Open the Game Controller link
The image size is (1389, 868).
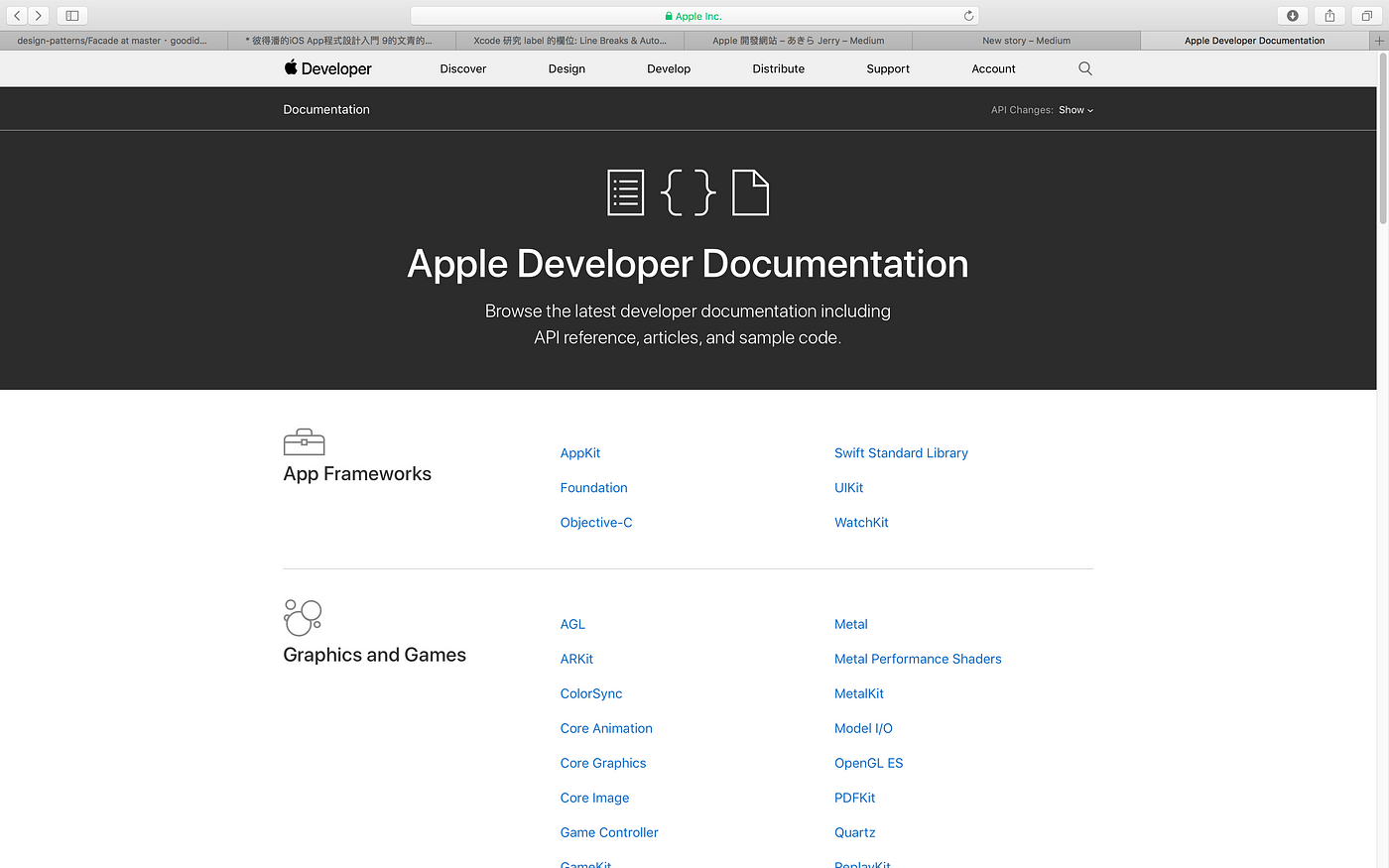[x=609, y=832]
